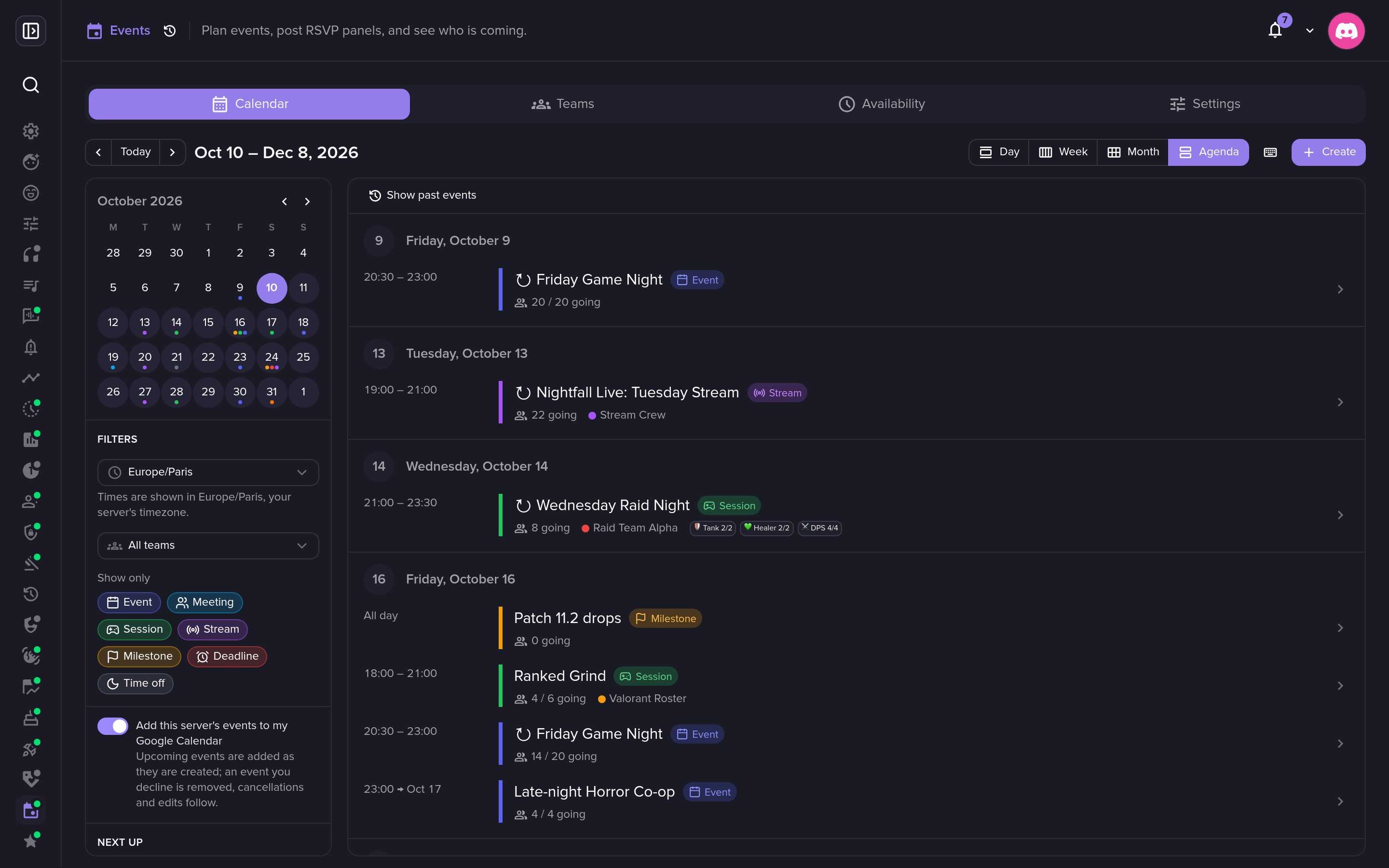Open the search icon in sidebar
Viewport: 1389px width, 868px height.
[x=30, y=85]
